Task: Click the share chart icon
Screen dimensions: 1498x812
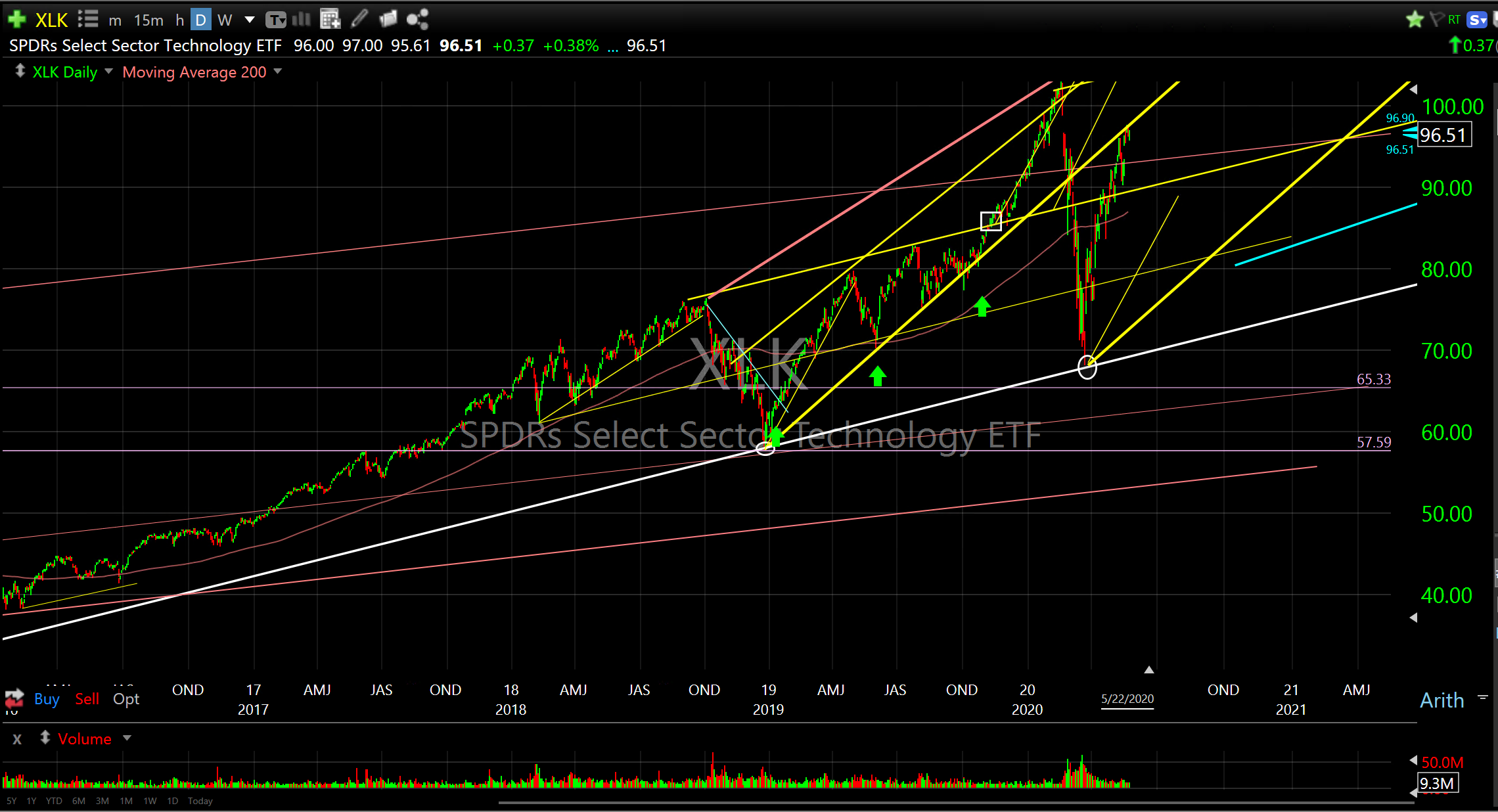Action: click(417, 20)
